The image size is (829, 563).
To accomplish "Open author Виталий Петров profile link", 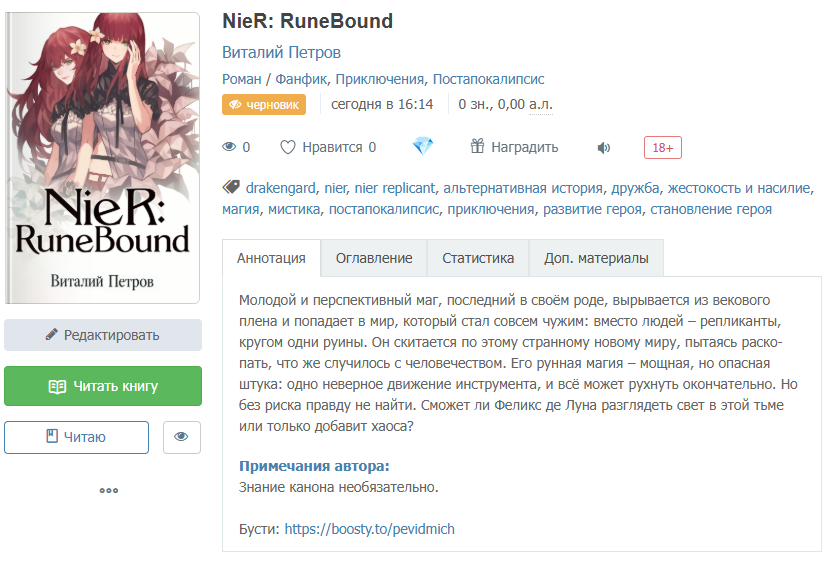I will [281, 52].
